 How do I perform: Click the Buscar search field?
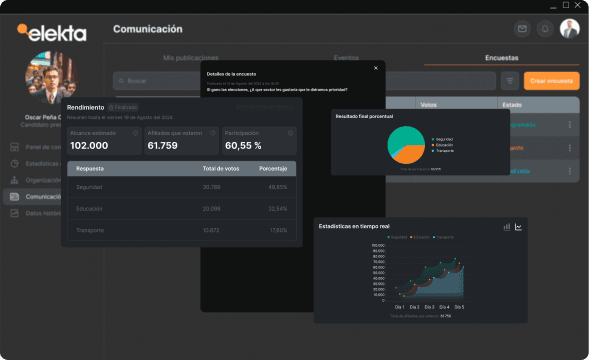pos(157,81)
